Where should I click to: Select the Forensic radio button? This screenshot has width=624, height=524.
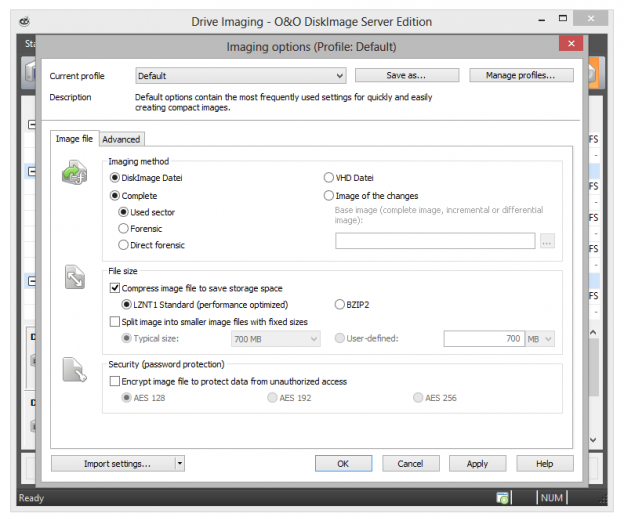[123, 228]
